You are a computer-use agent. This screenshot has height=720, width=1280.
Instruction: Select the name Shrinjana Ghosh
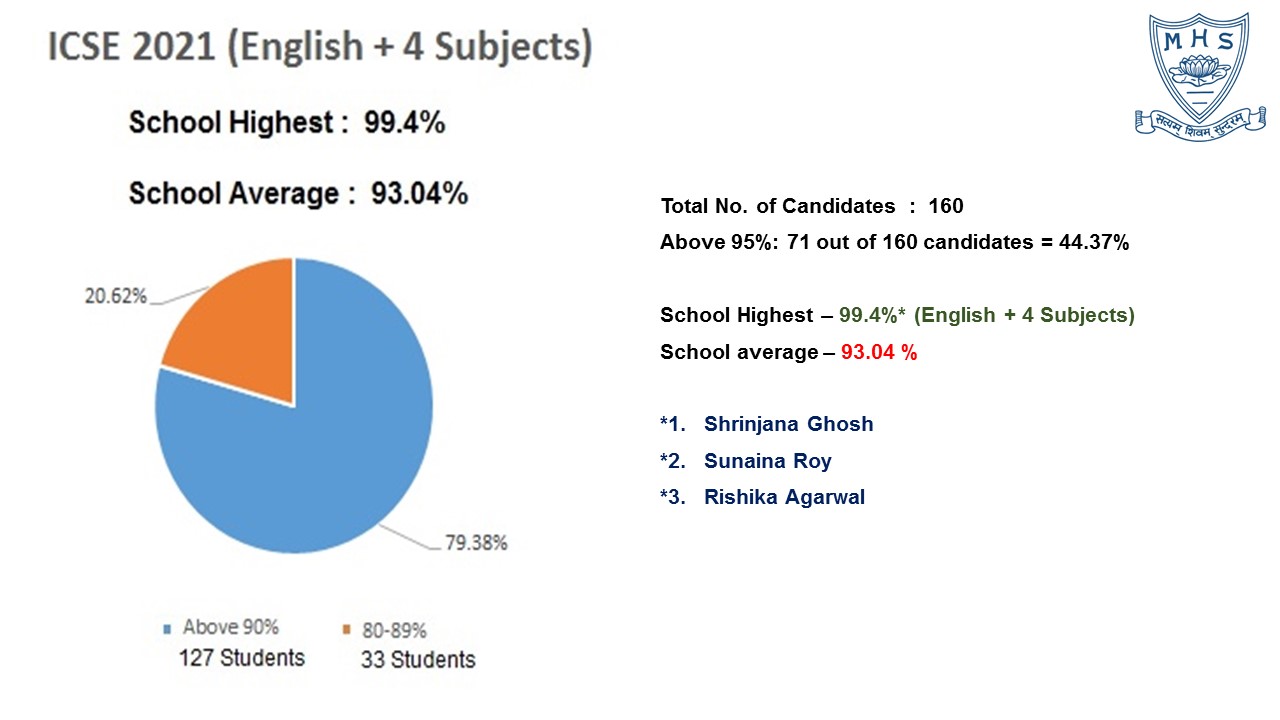click(788, 424)
